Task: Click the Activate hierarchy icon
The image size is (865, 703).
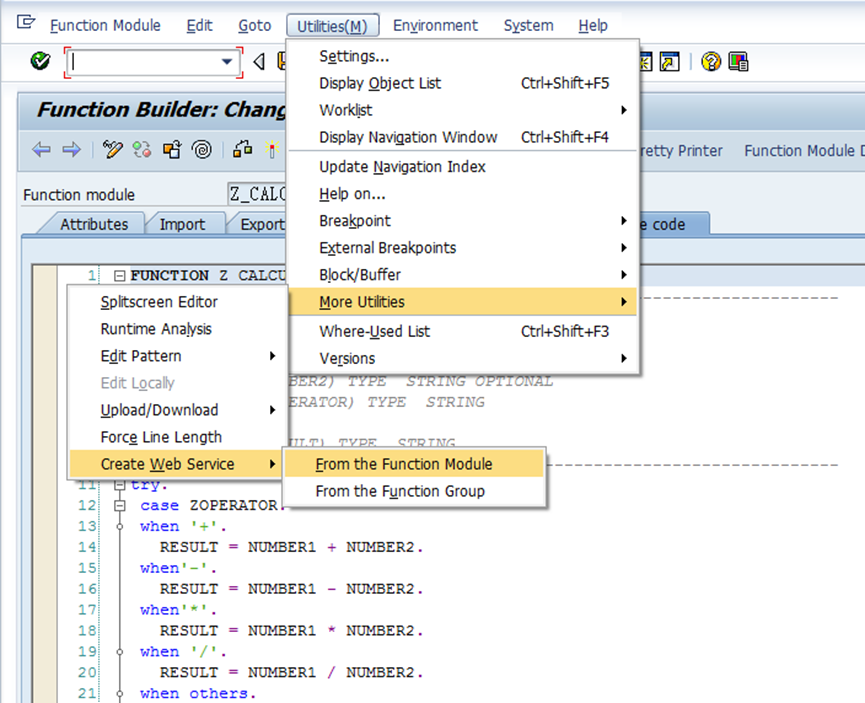Action: [x=243, y=150]
